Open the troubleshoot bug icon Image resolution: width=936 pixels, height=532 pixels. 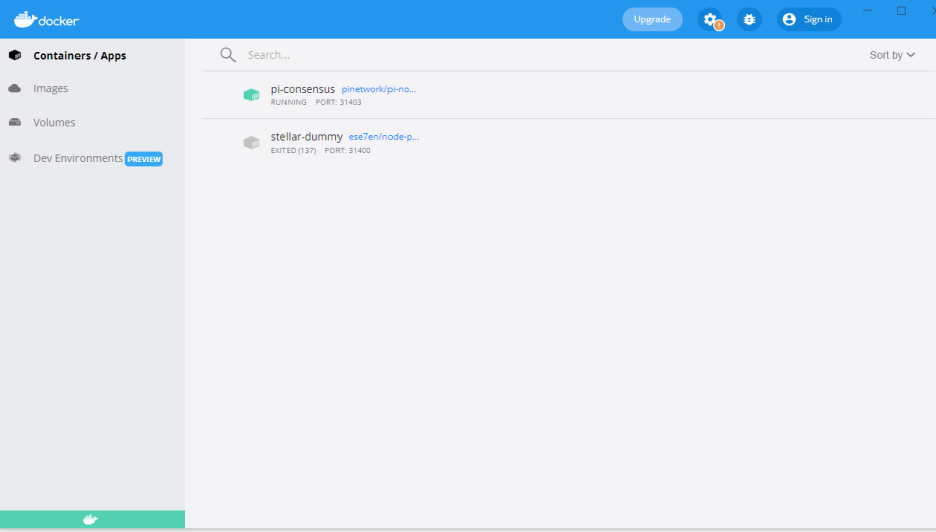click(x=749, y=19)
